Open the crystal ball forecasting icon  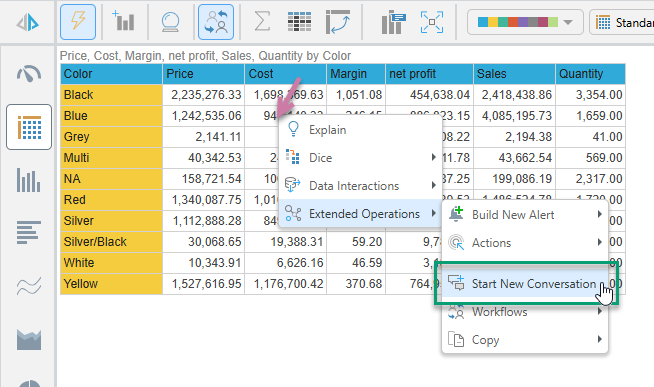pos(170,22)
